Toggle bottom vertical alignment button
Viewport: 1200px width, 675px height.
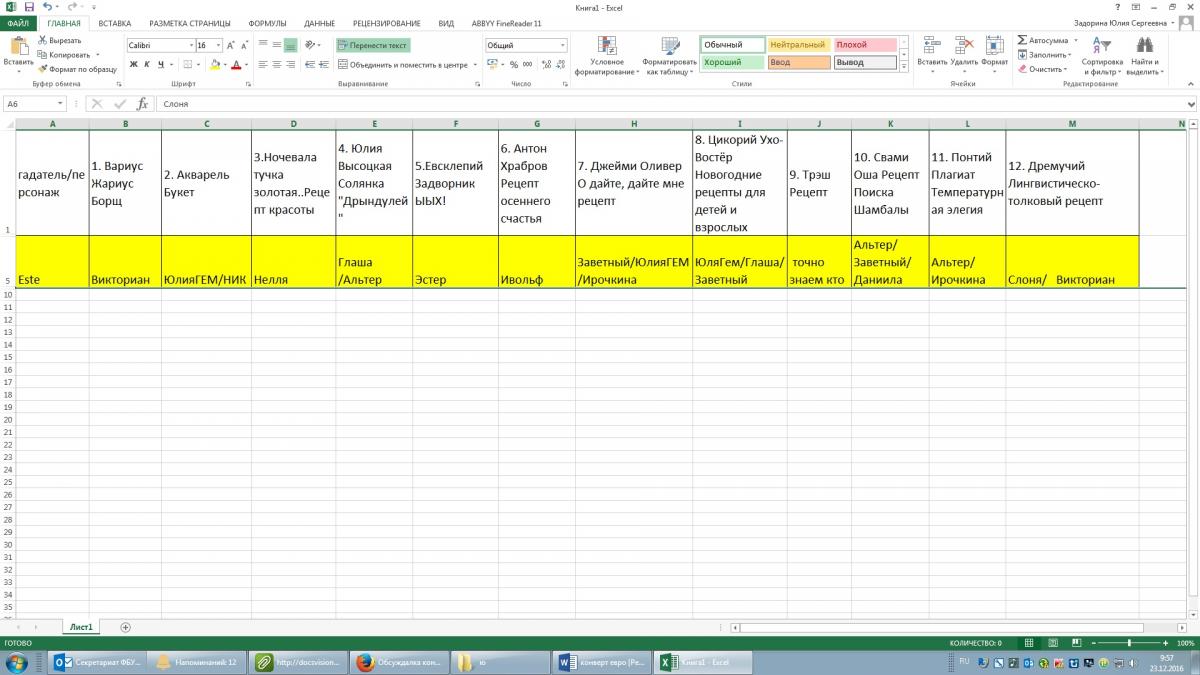[290, 45]
